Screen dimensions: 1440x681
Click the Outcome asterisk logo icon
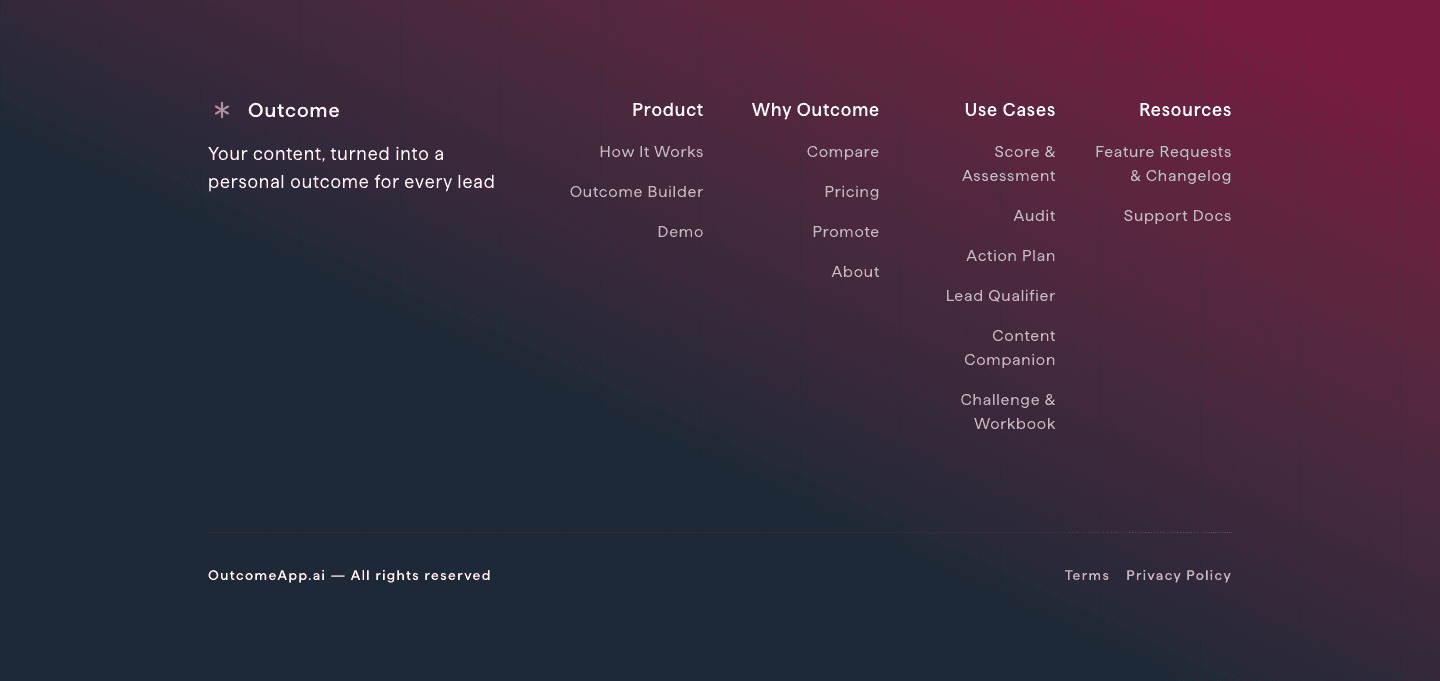point(222,110)
